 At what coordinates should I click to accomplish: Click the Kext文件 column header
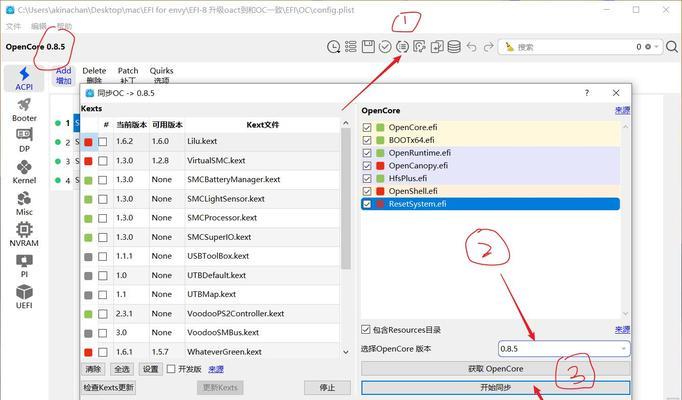[x=262, y=125]
